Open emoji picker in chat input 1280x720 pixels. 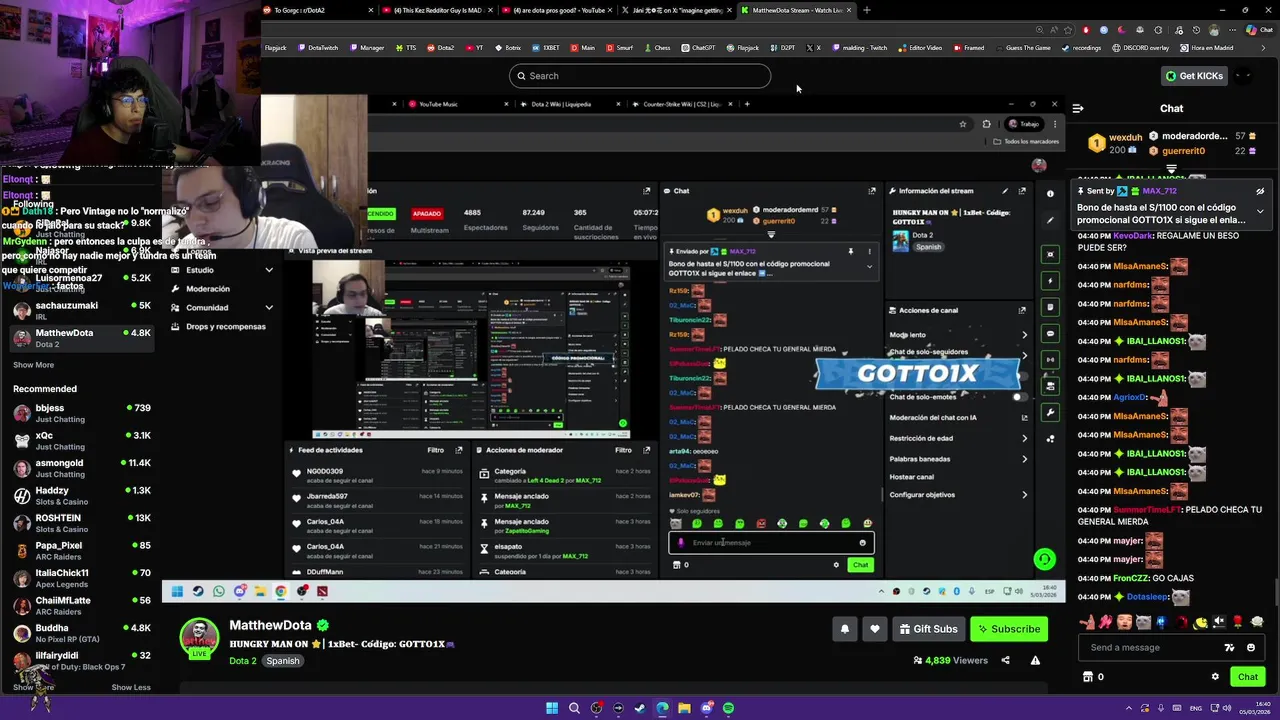[x=1250, y=647]
